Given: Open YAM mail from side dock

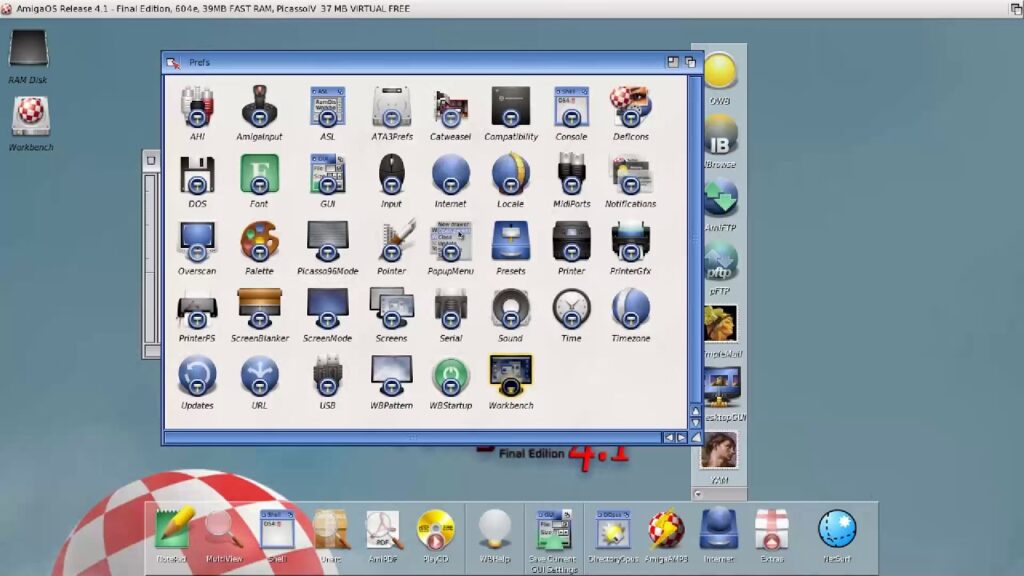Looking at the screenshot, I should pos(719,453).
